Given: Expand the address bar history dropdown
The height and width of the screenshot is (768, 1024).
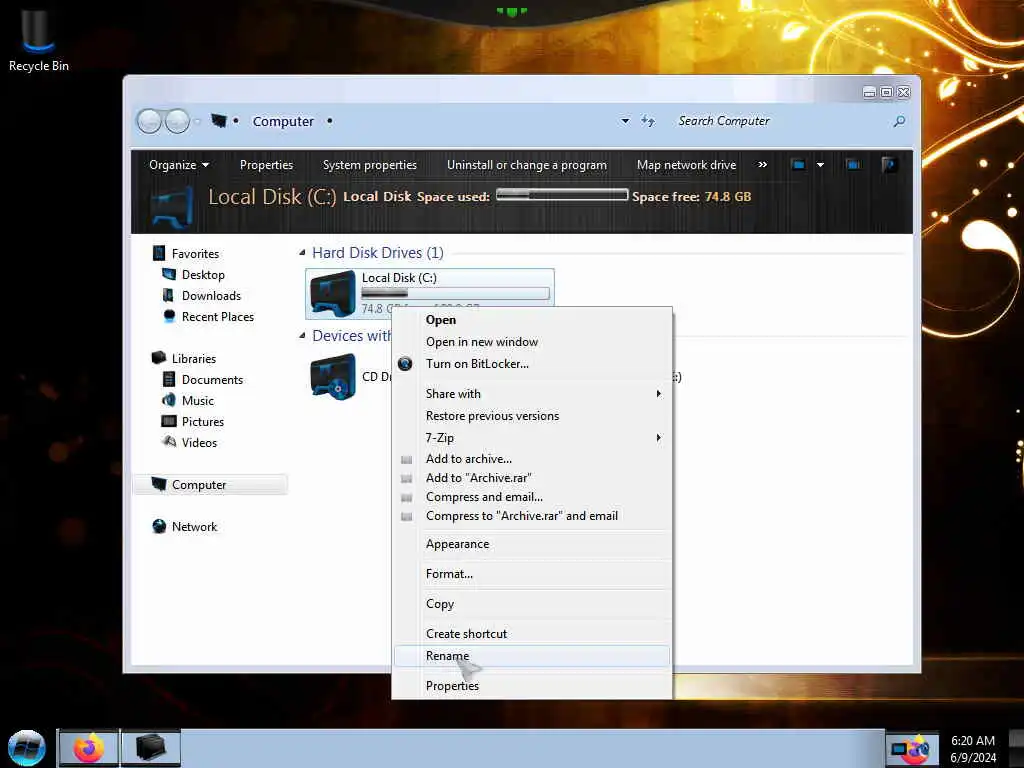Looking at the screenshot, I should coord(625,121).
